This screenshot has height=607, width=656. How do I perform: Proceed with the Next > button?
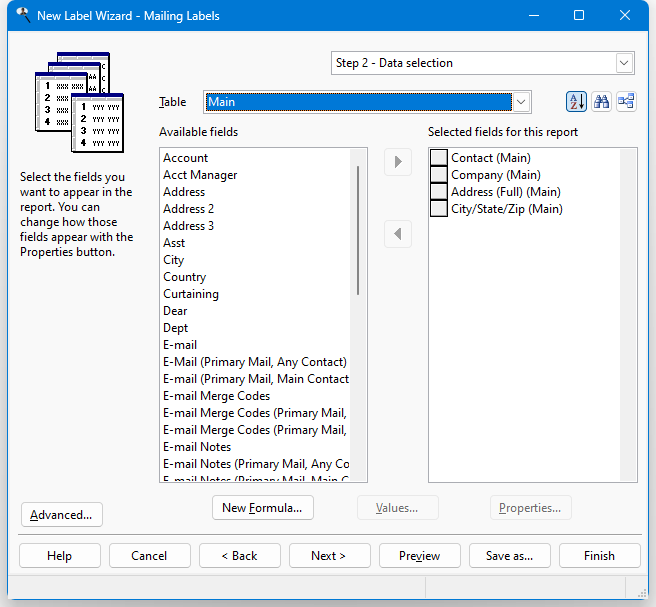point(329,556)
